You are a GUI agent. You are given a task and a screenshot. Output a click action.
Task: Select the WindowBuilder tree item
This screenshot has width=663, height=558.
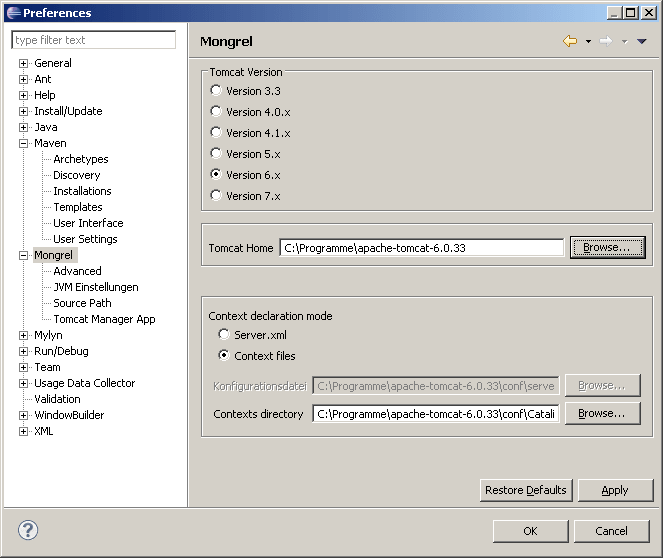point(69,415)
